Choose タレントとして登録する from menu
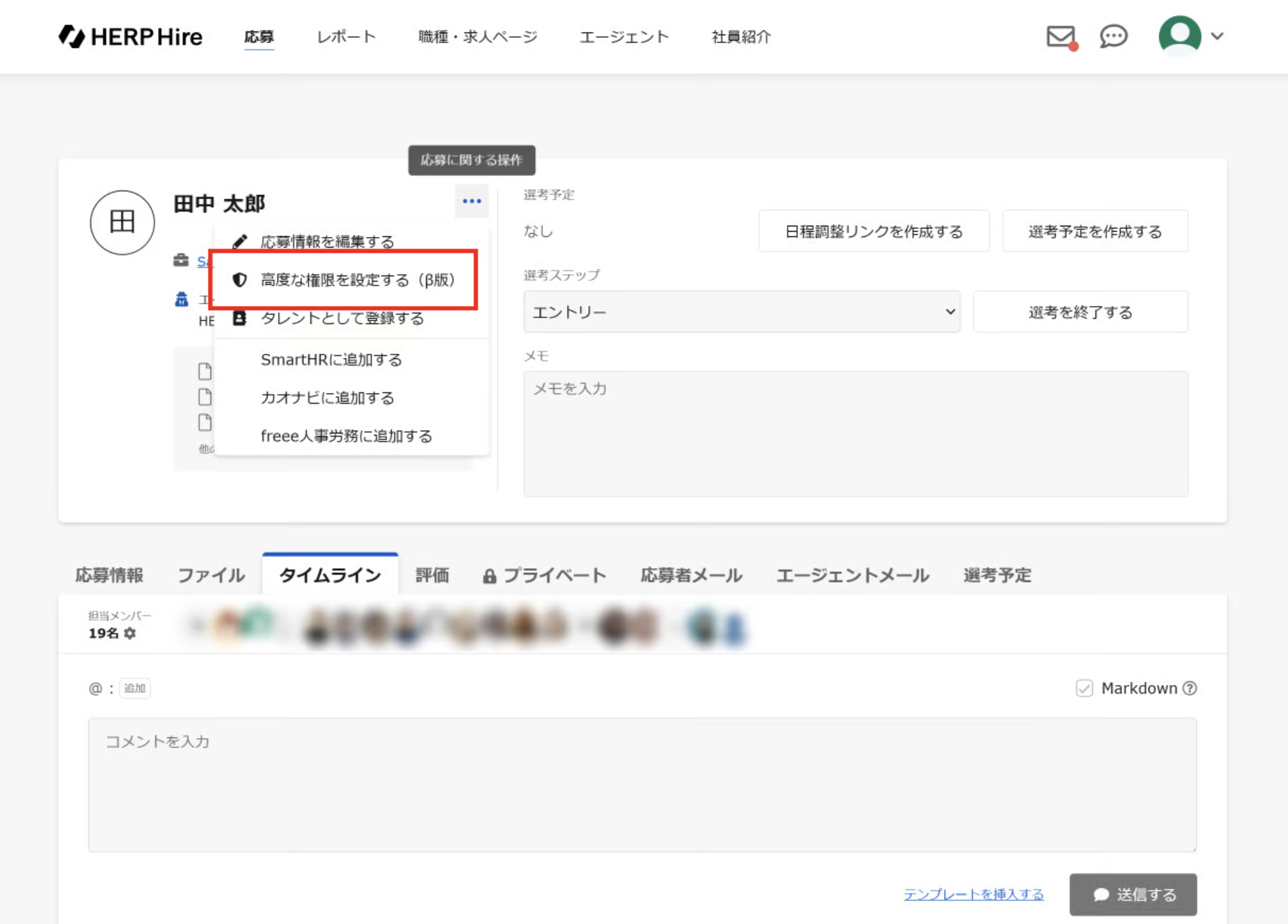Screen dimensions: 1288x924 [x=341, y=319]
